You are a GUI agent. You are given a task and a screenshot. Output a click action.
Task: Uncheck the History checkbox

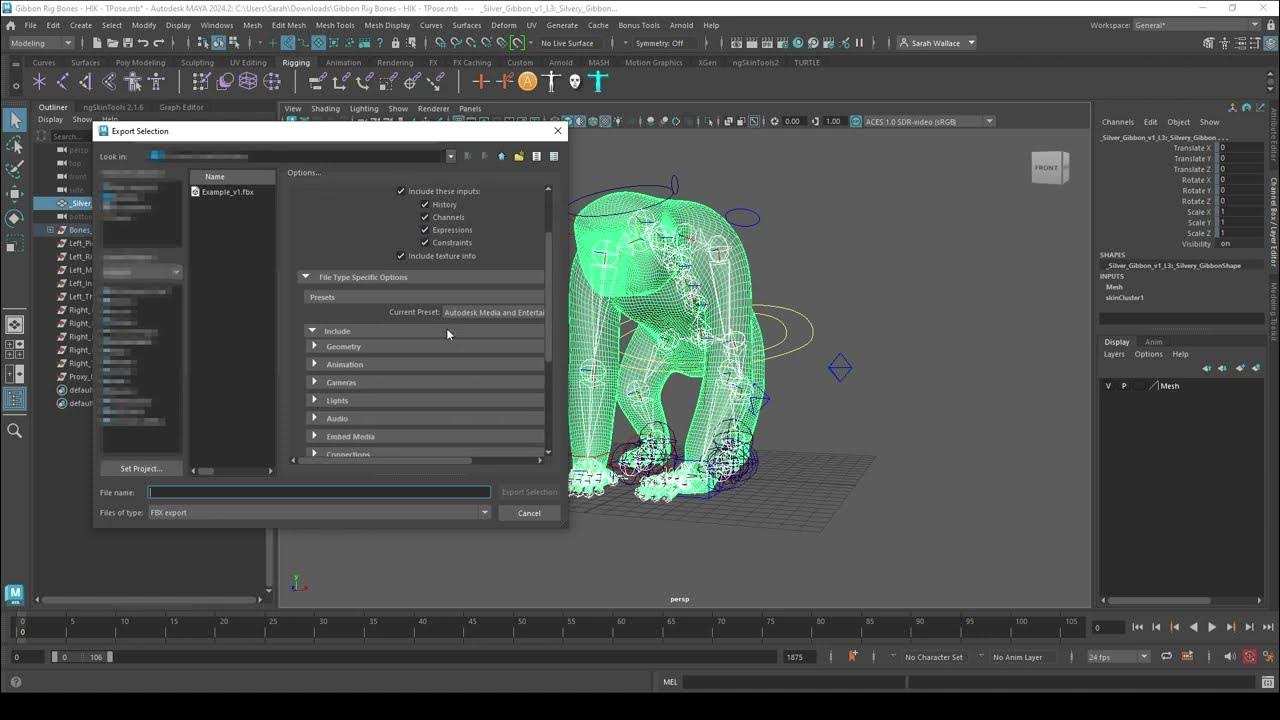pyautogui.click(x=425, y=204)
